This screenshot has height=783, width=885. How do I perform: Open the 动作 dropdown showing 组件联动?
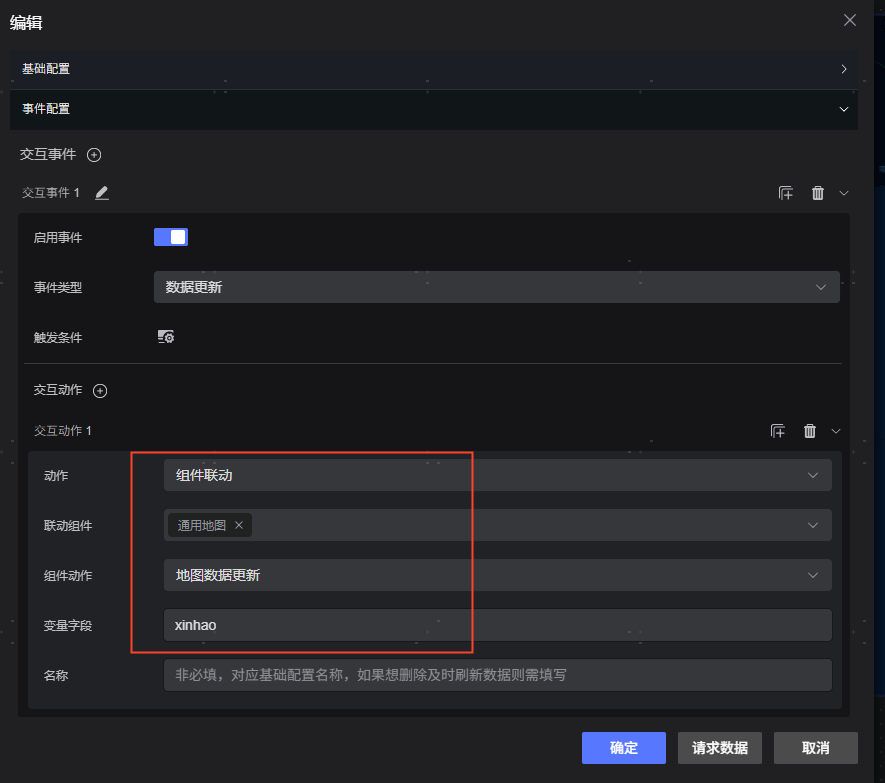496,475
